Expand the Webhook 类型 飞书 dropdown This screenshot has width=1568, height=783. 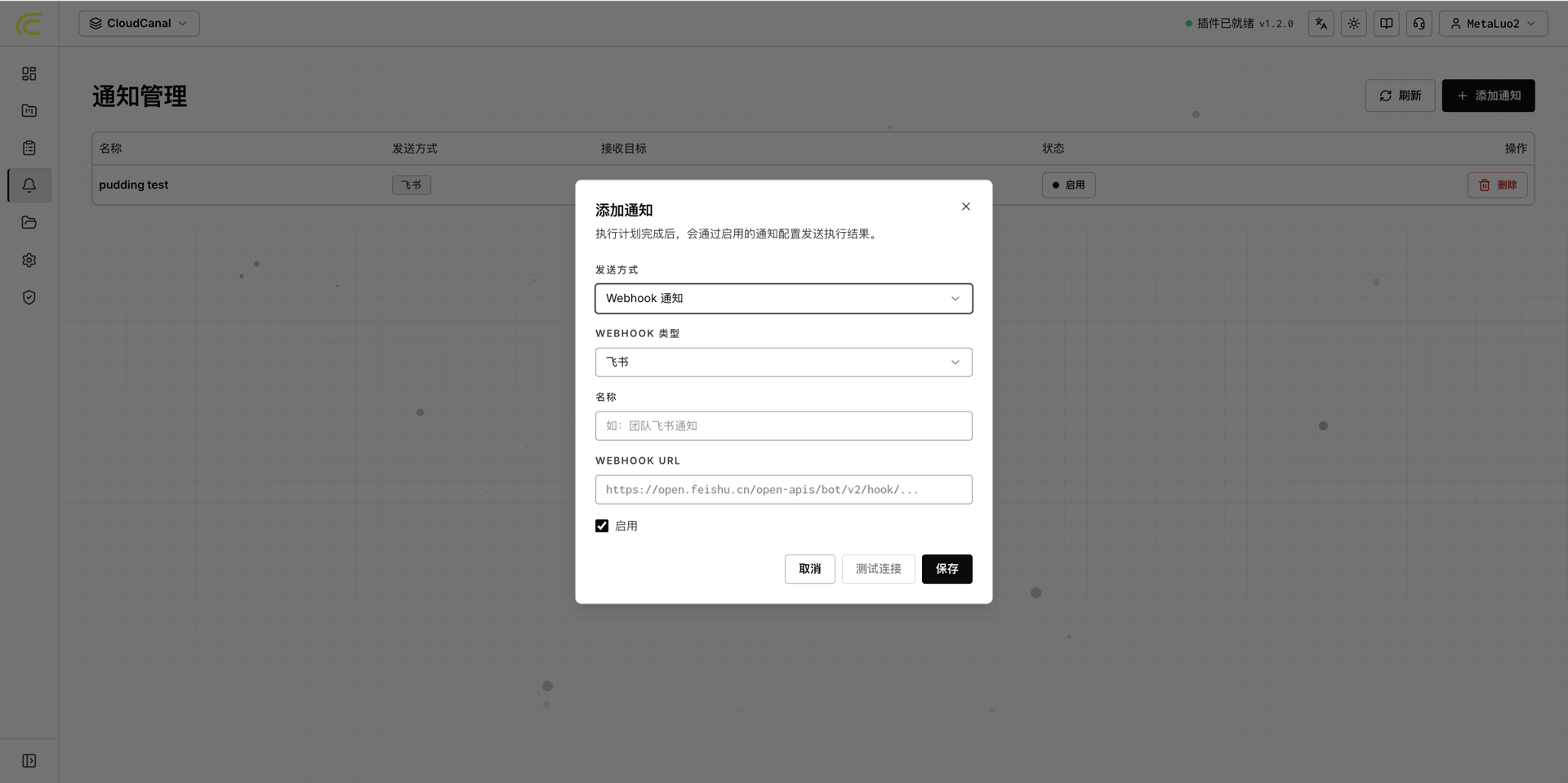tap(784, 363)
